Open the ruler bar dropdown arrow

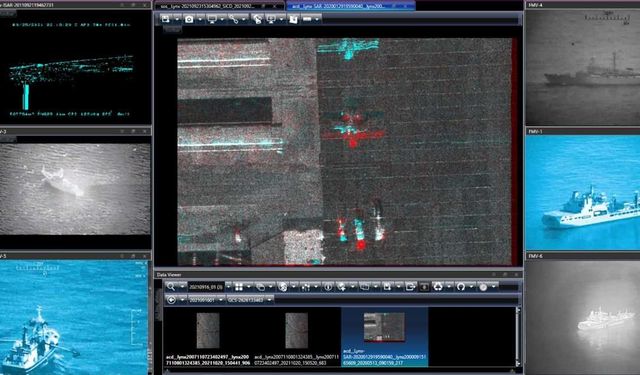tap(317, 19)
